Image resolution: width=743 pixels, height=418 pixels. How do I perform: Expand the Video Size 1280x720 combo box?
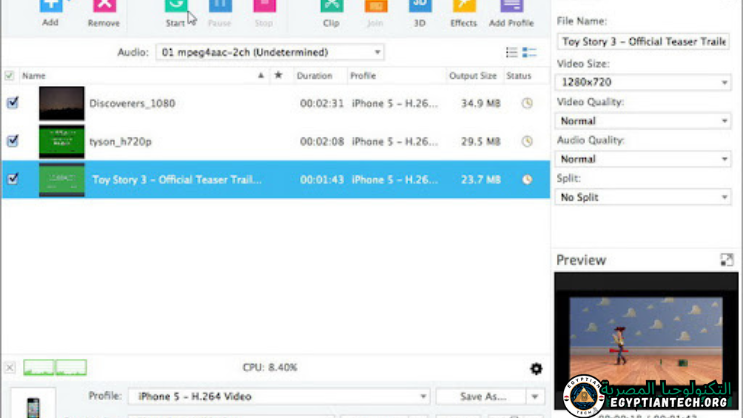tap(645, 83)
